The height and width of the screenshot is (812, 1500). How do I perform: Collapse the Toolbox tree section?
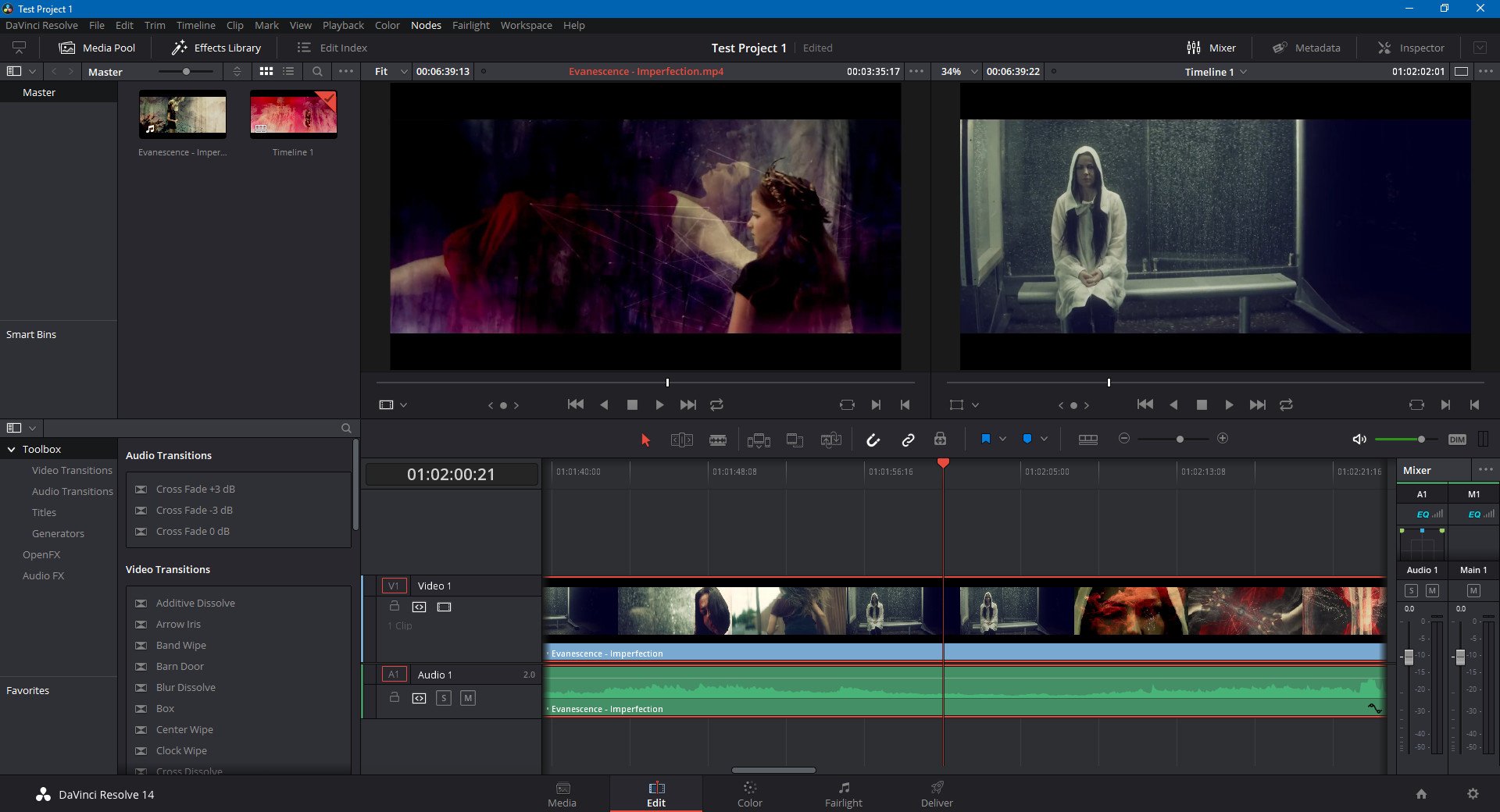(x=12, y=450)
